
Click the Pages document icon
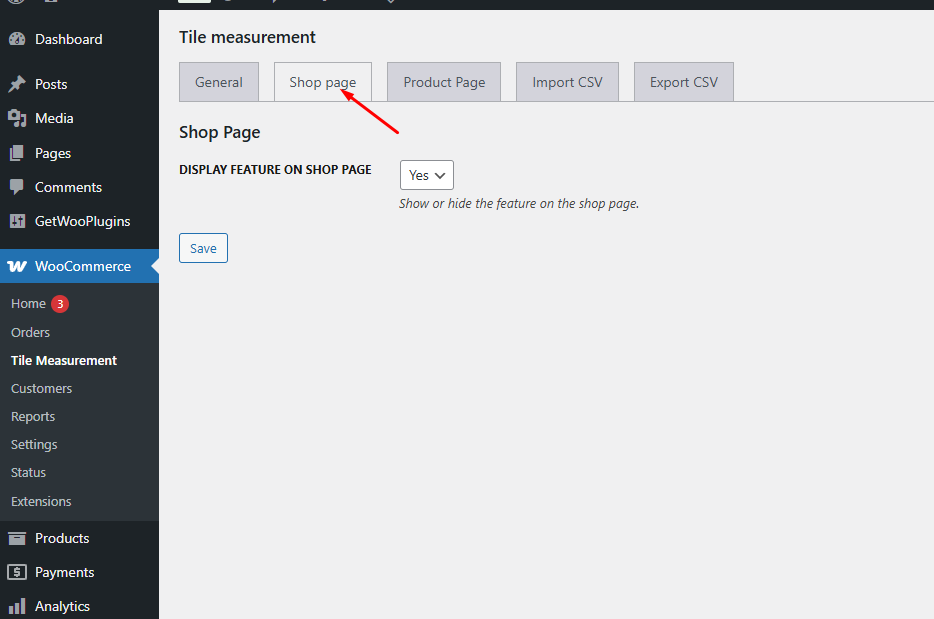click(17, 154)
